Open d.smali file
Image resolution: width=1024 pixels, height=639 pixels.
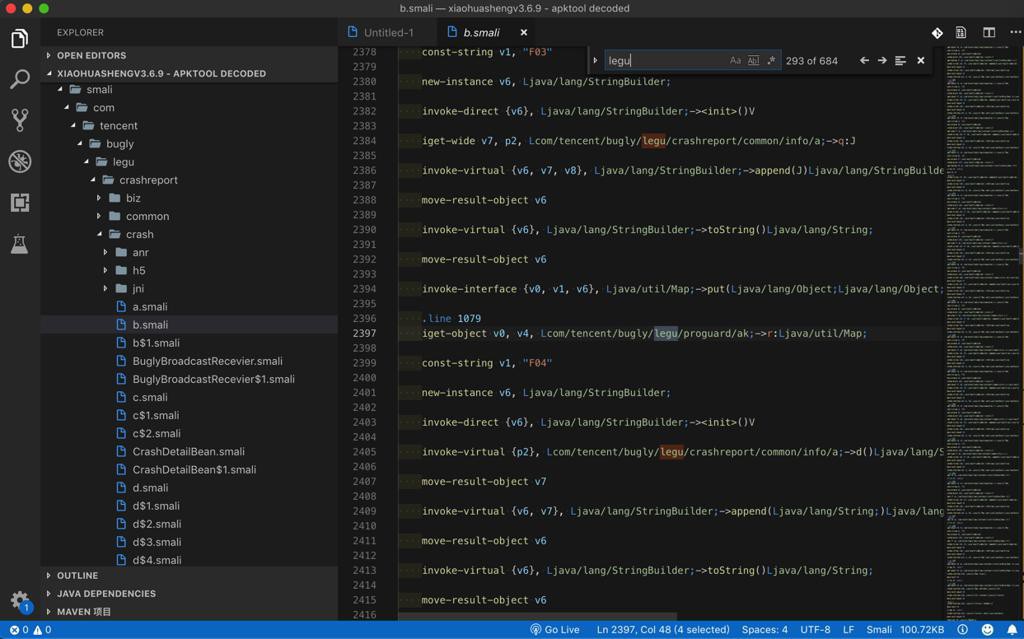click(x=189, y=487)
